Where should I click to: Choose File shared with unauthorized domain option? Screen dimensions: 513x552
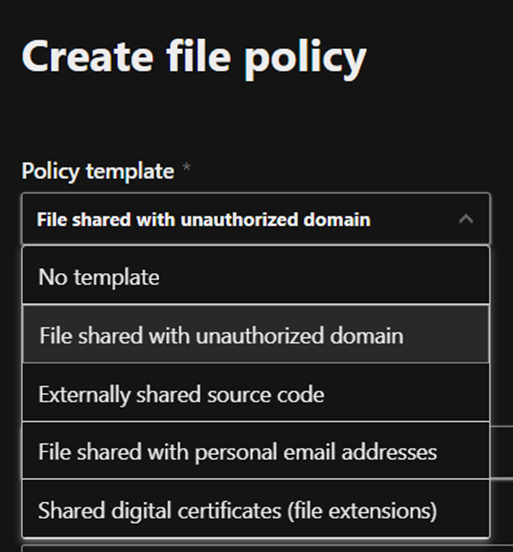click(x=256, y=334)
